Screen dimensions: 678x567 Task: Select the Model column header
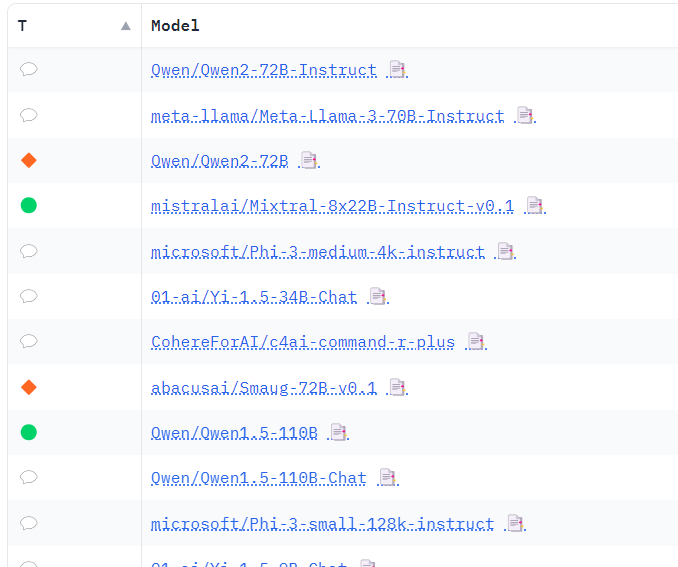[175, 26]
